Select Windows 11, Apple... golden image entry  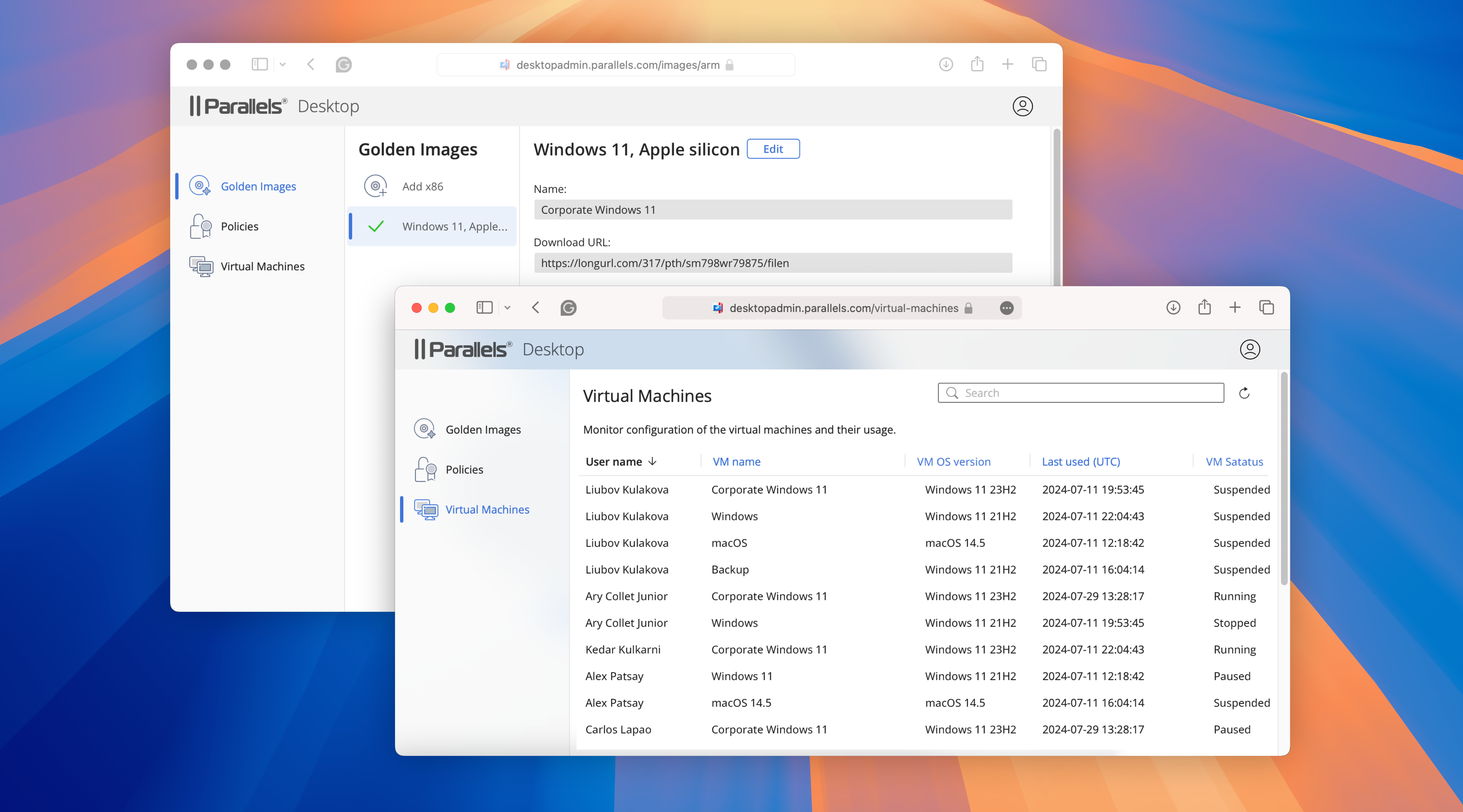click(432, 226)
